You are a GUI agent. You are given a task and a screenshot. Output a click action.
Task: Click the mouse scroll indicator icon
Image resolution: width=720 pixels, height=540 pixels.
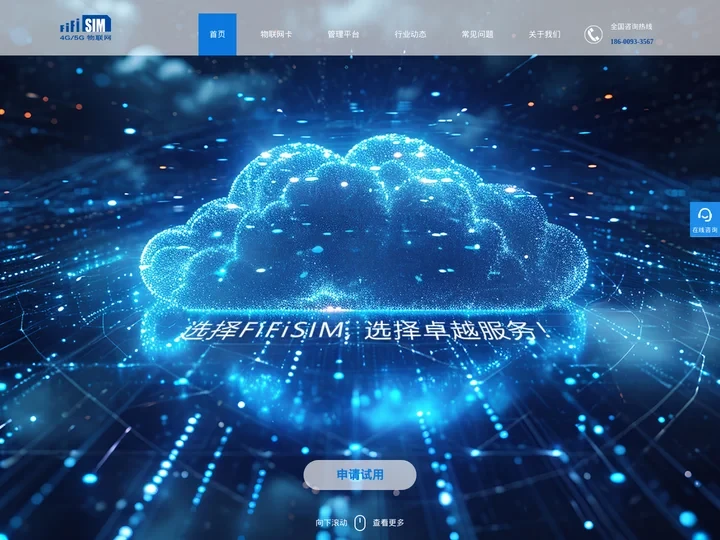360,523
